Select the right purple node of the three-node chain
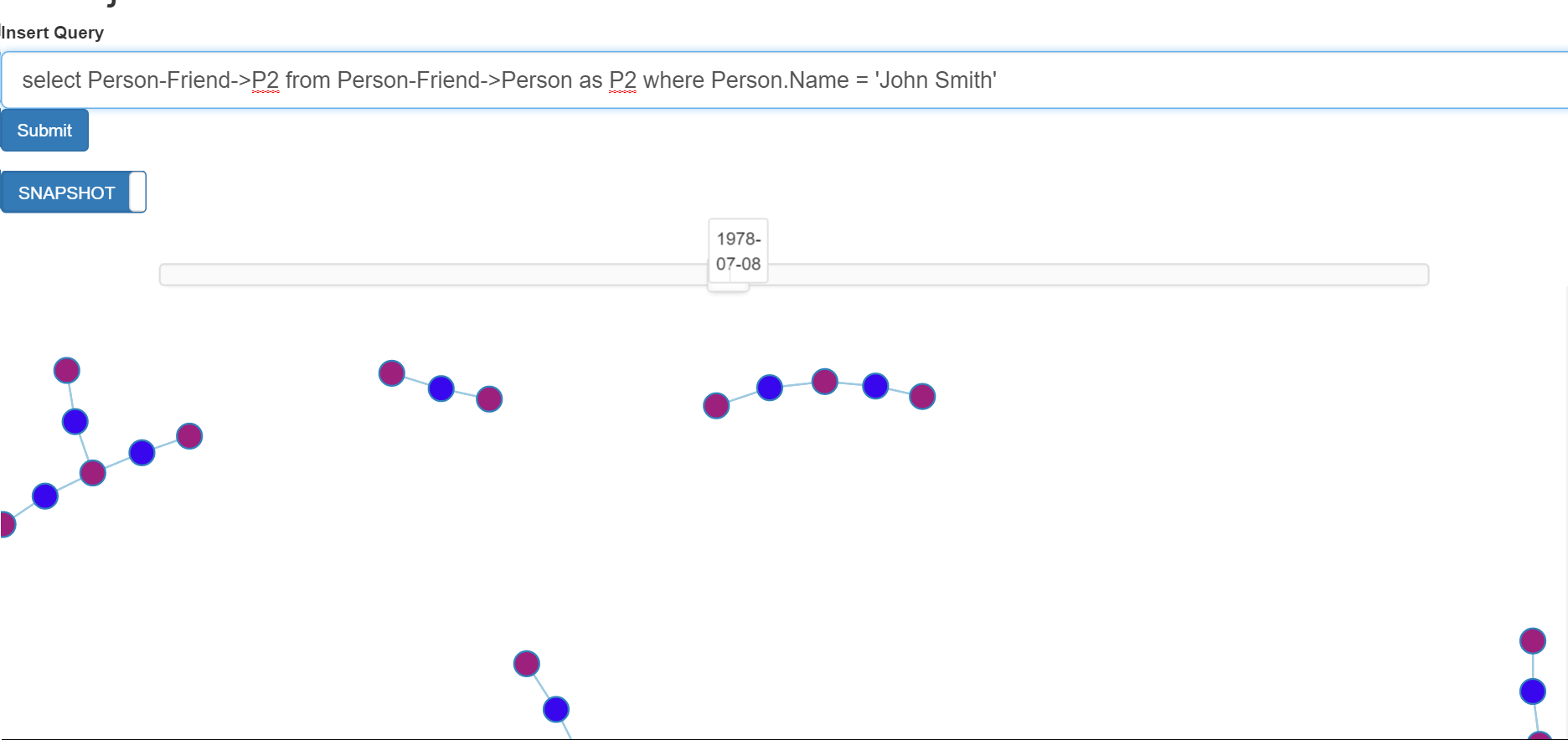 [489, 399]
